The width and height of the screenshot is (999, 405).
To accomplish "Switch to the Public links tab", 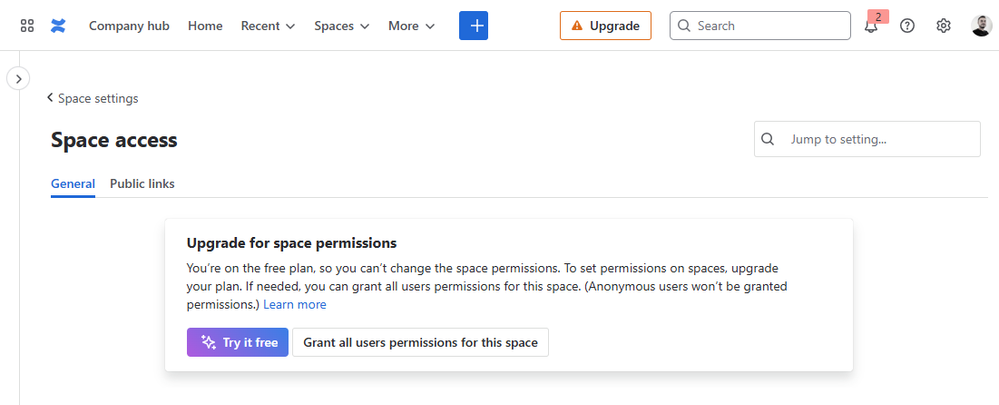I will pyautogui.click(x=142, y=184).
